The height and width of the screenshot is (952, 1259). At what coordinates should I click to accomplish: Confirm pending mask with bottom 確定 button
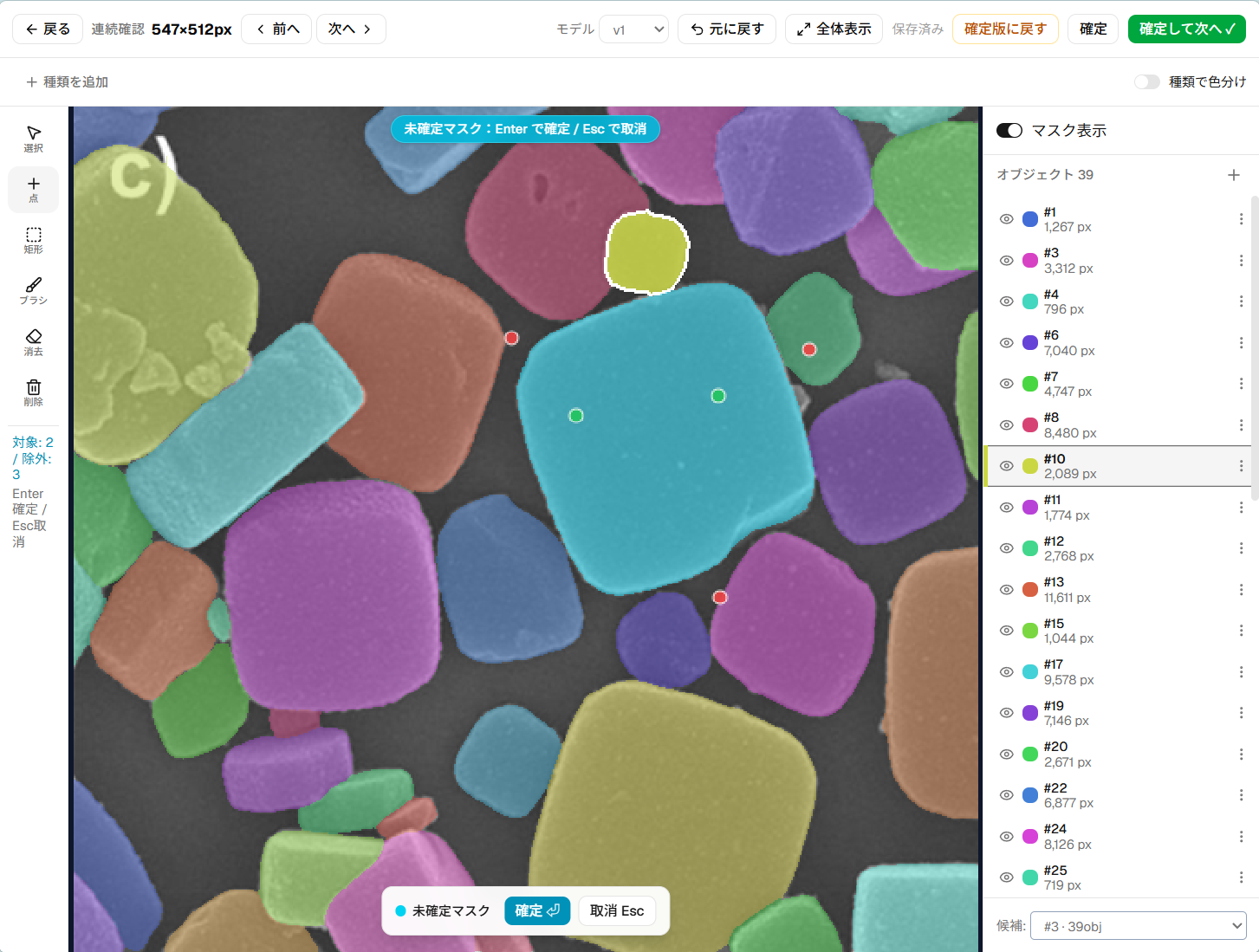click(537, 910)
